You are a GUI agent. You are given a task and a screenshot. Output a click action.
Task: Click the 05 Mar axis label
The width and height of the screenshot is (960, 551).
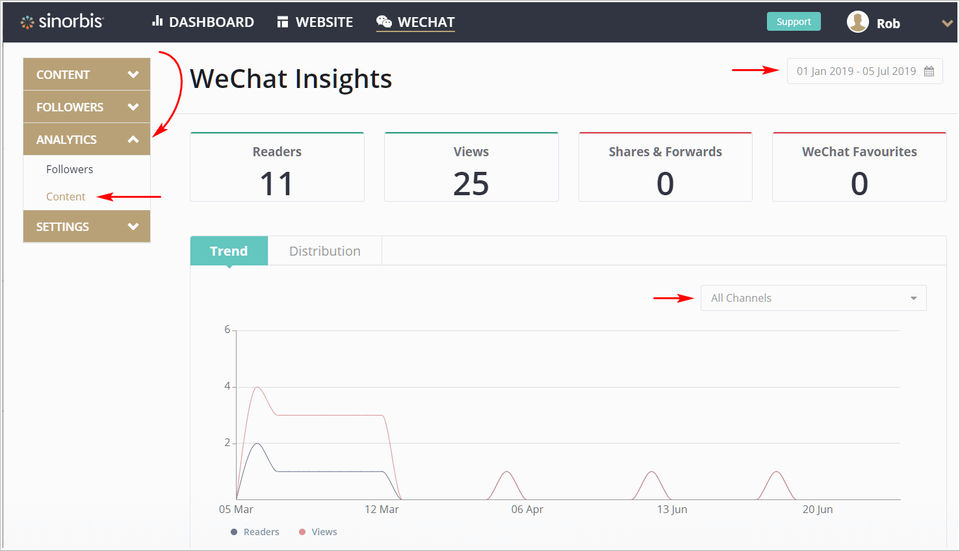(236, 509)
